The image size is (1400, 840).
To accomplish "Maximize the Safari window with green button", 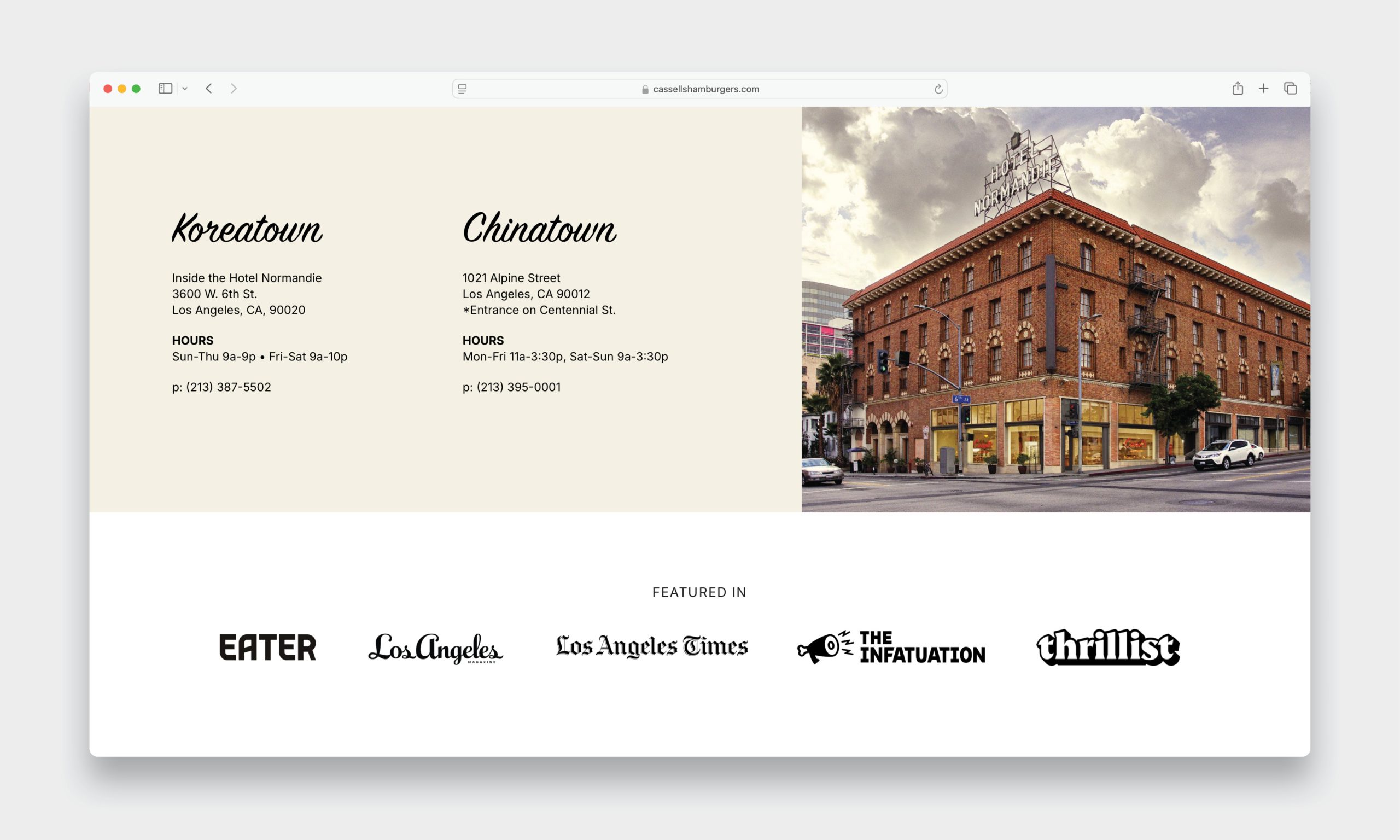I will click(136, 89).
